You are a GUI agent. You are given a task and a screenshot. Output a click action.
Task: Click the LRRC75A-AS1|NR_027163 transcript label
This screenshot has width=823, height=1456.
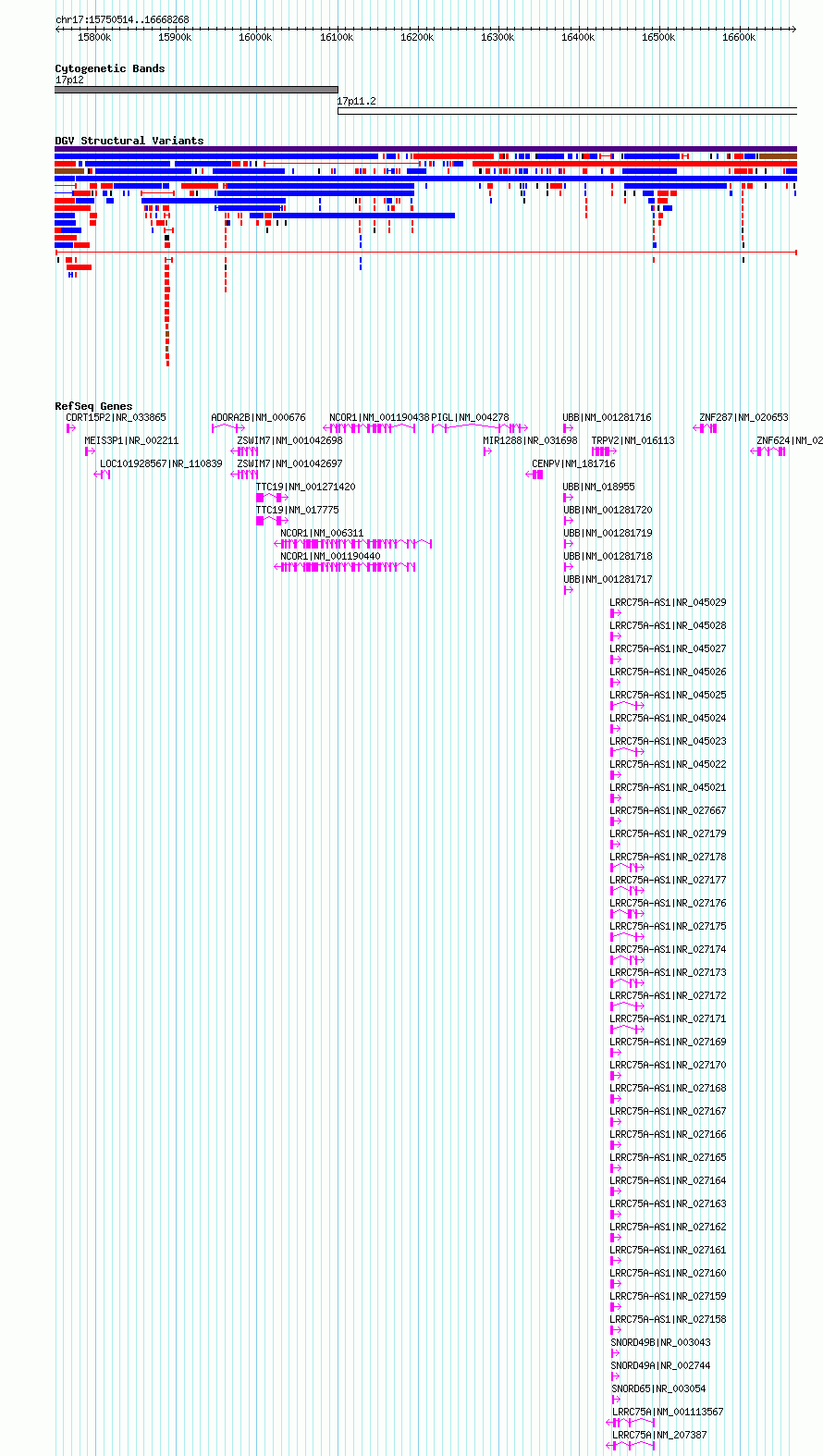point(668,1203)
